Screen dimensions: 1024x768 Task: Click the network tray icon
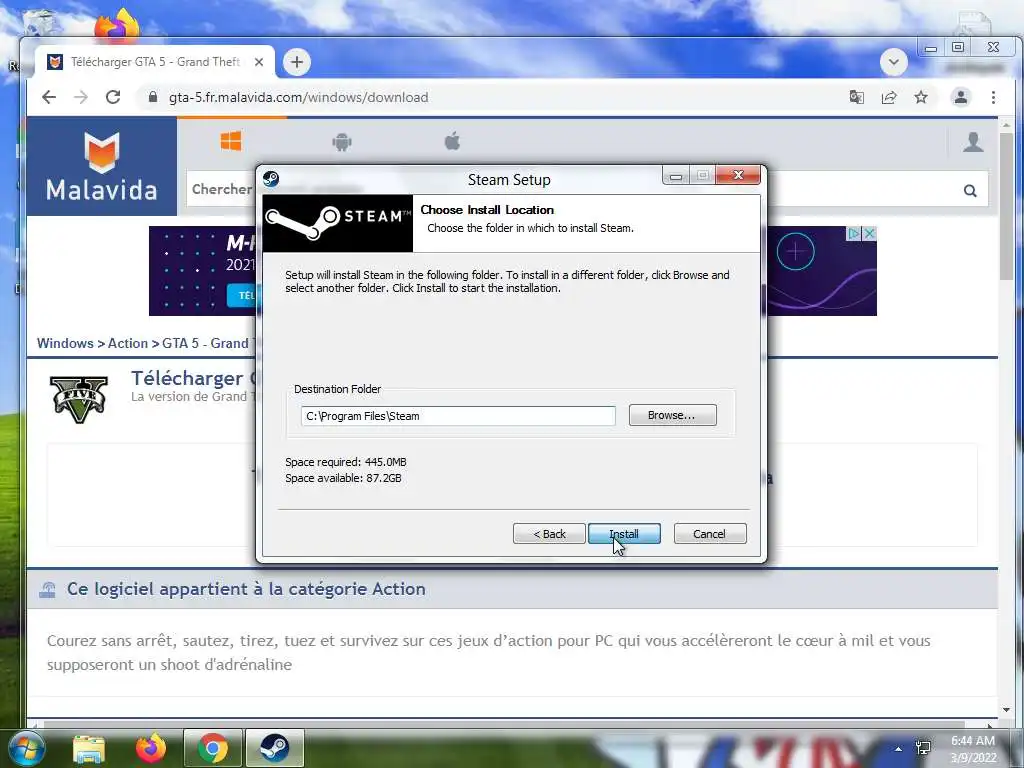pos(923,748)
